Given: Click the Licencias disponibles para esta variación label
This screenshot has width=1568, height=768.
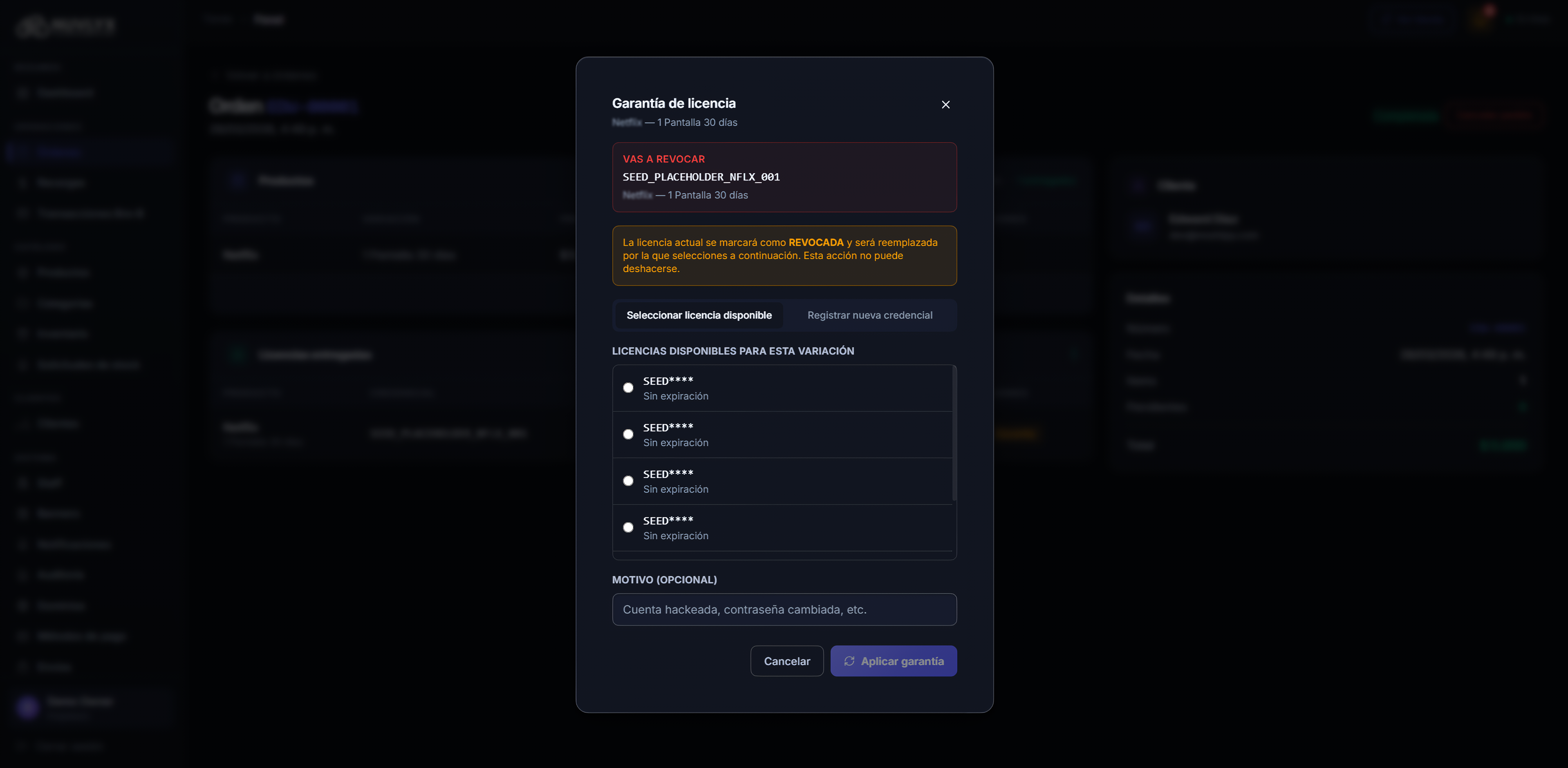Looking at the screenshot, I should click(733, 351).
